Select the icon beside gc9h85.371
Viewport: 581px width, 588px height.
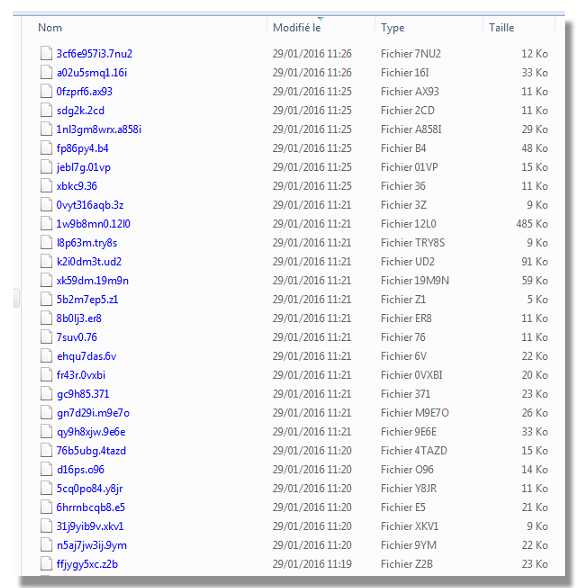tap(46, 394)
